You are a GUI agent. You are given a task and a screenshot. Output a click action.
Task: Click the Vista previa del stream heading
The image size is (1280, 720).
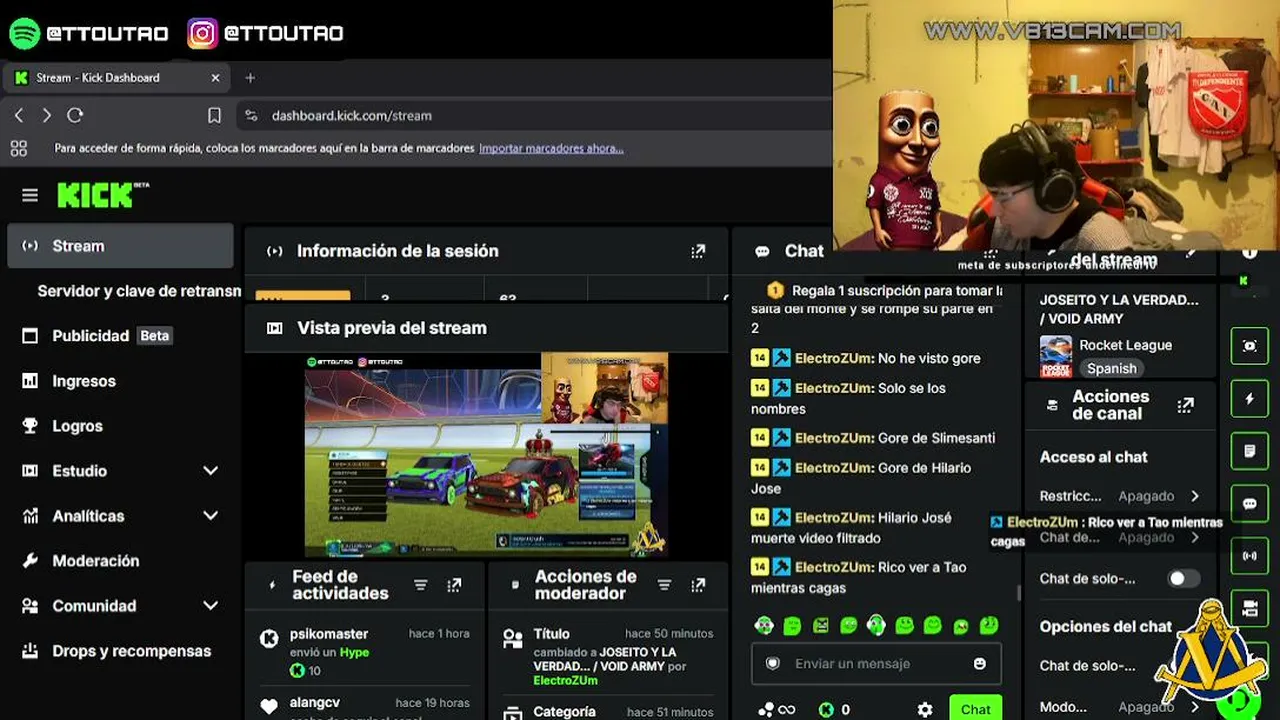[392, 328]
